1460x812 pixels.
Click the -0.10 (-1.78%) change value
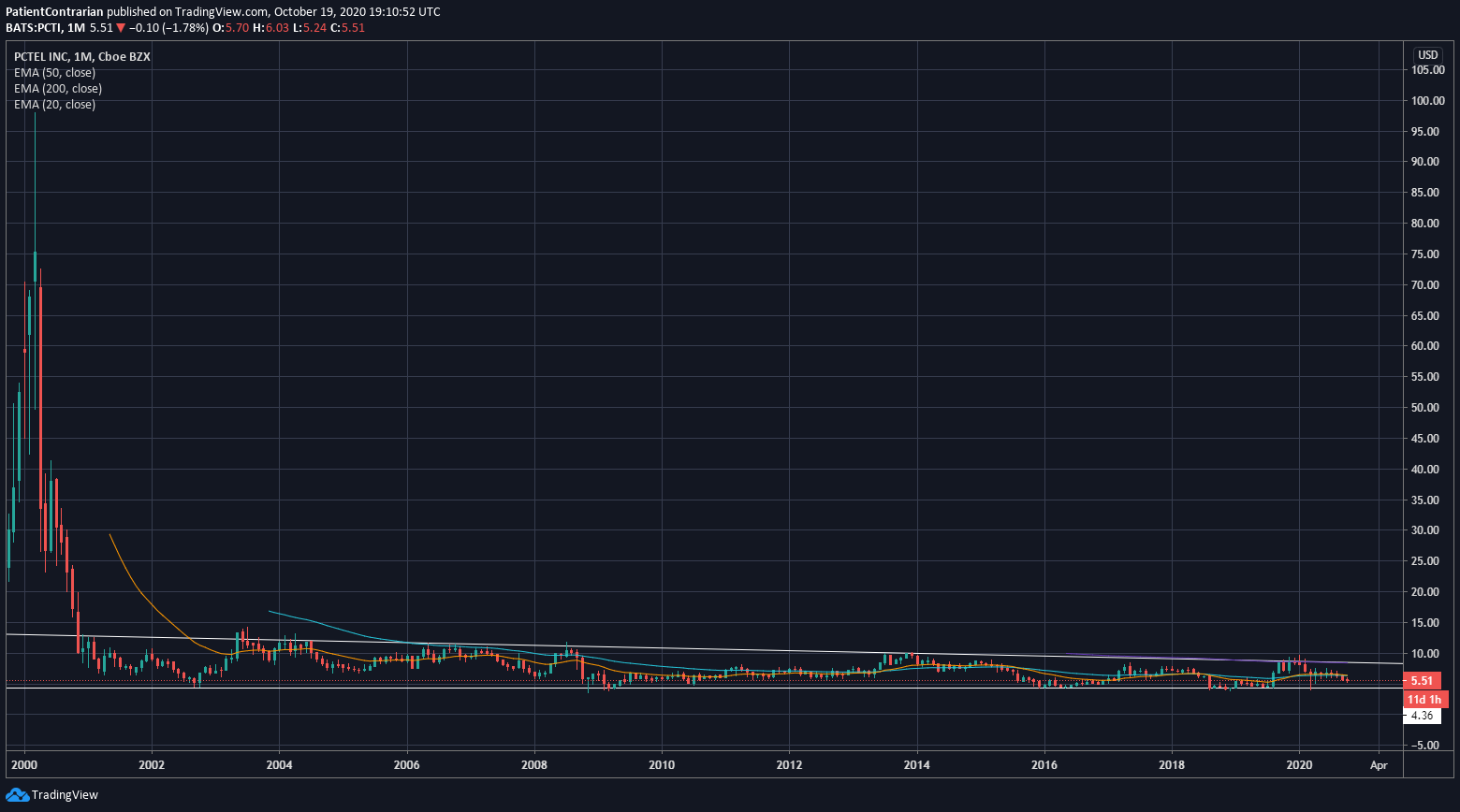point(169,28)
